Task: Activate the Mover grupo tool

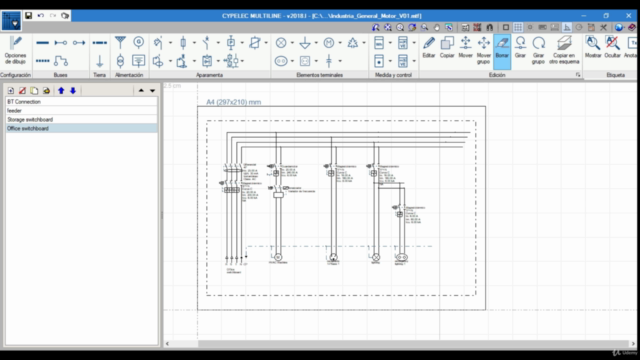Action: click(x=484, y=50)
